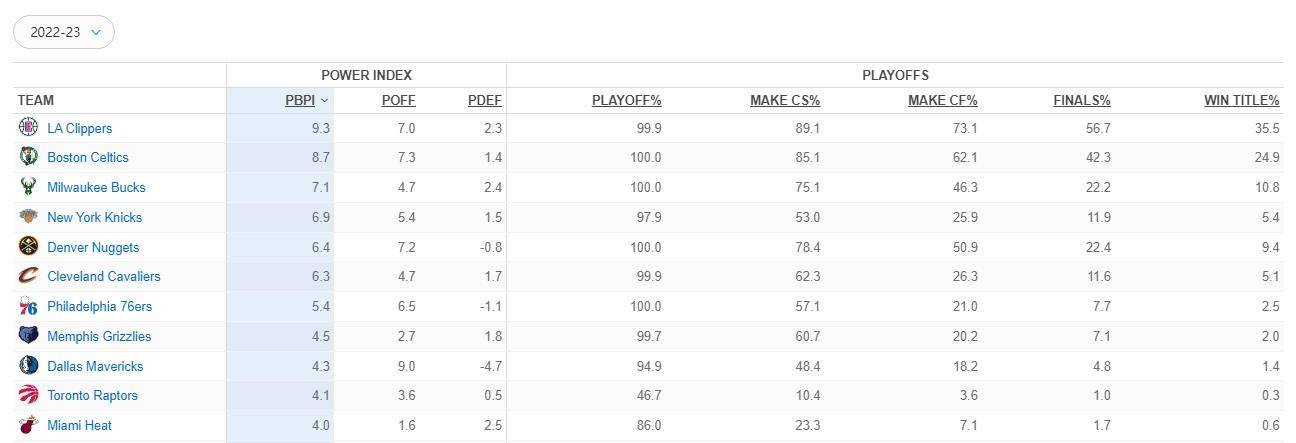Screen dimensions: 1296x443
Task: Click the Cleveland Cavaliers logo icon
Action: pyautogui.click(x=28, y=276)
